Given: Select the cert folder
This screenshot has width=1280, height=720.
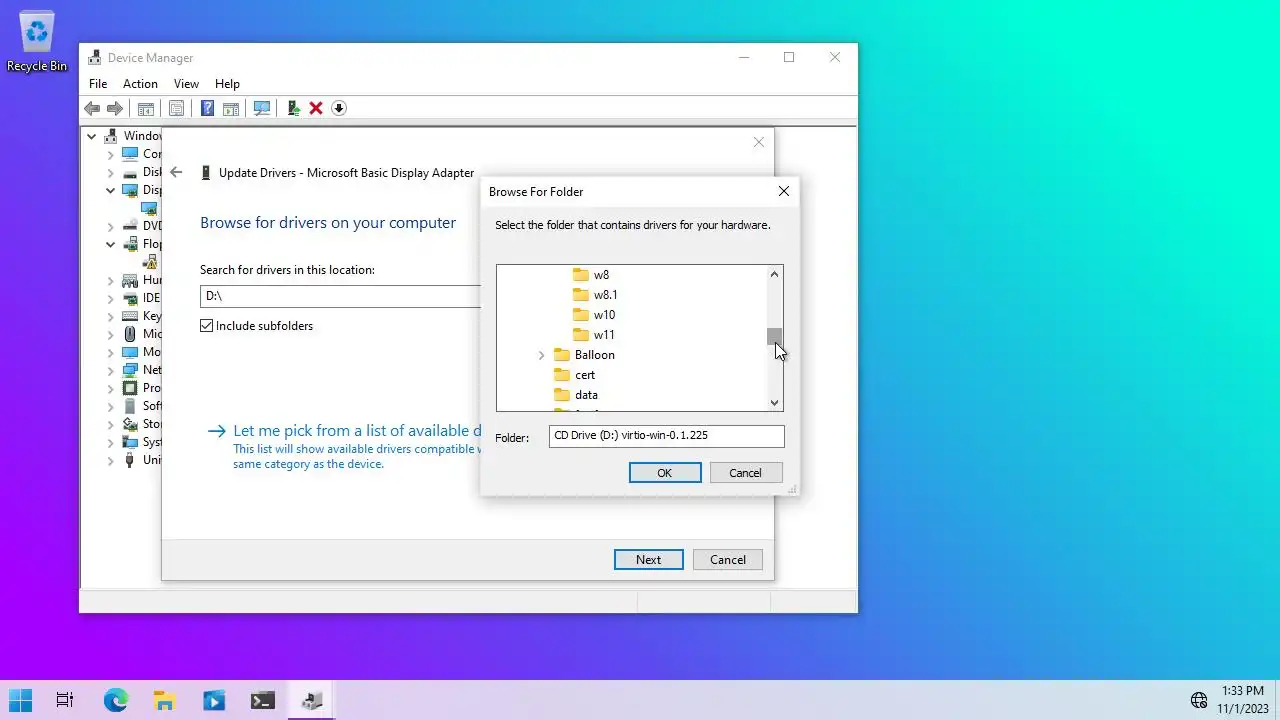Looking at the screenshot, I should (x=575, y=375).
